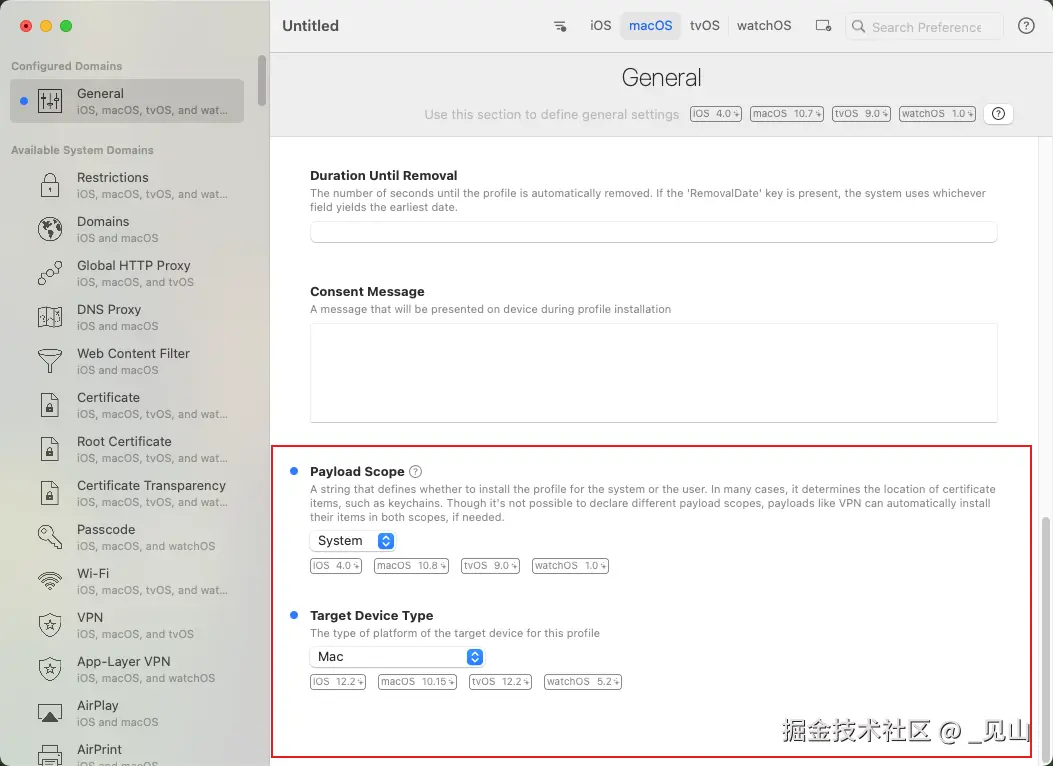Click the sidebar vertical scrollbar
Viewport: 1053px width, 766px height.
pos(262,81)
